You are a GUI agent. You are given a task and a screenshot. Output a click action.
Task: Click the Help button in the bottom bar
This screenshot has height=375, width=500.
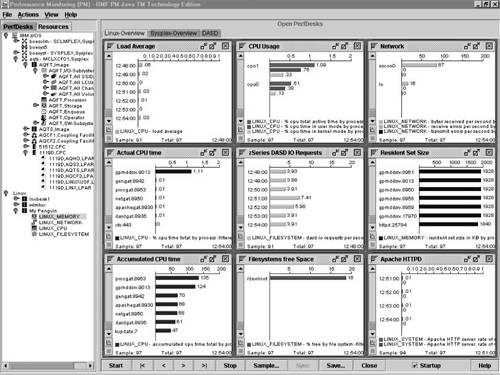point(484,366)
